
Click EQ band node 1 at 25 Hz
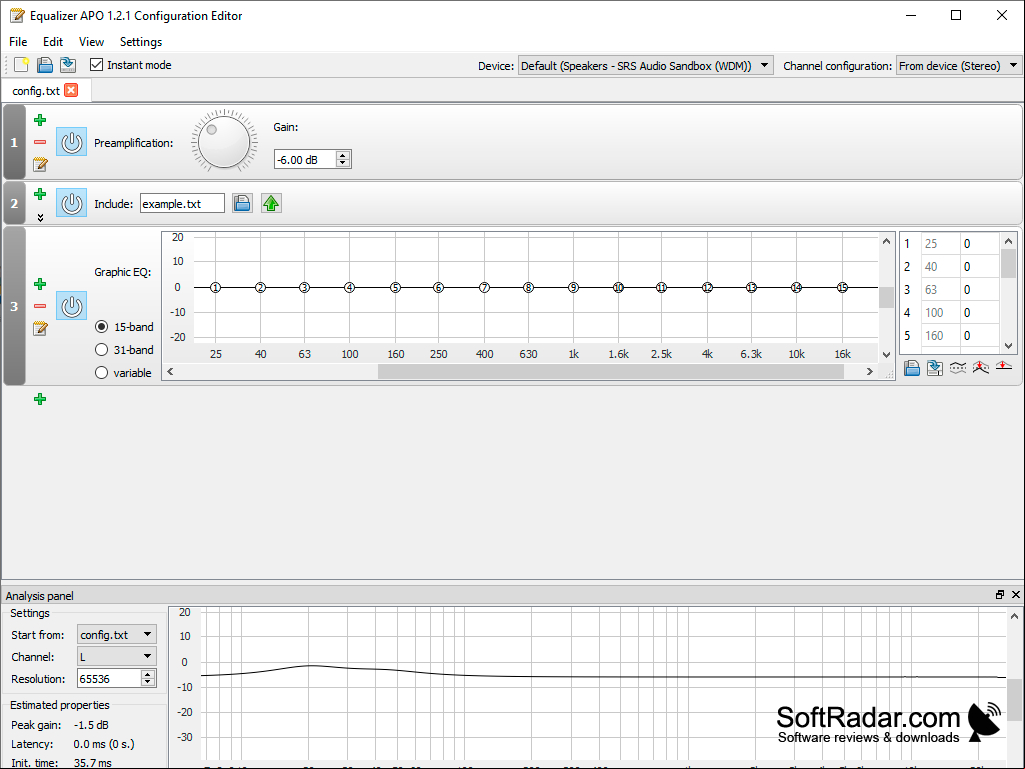(x=216, y=287)
